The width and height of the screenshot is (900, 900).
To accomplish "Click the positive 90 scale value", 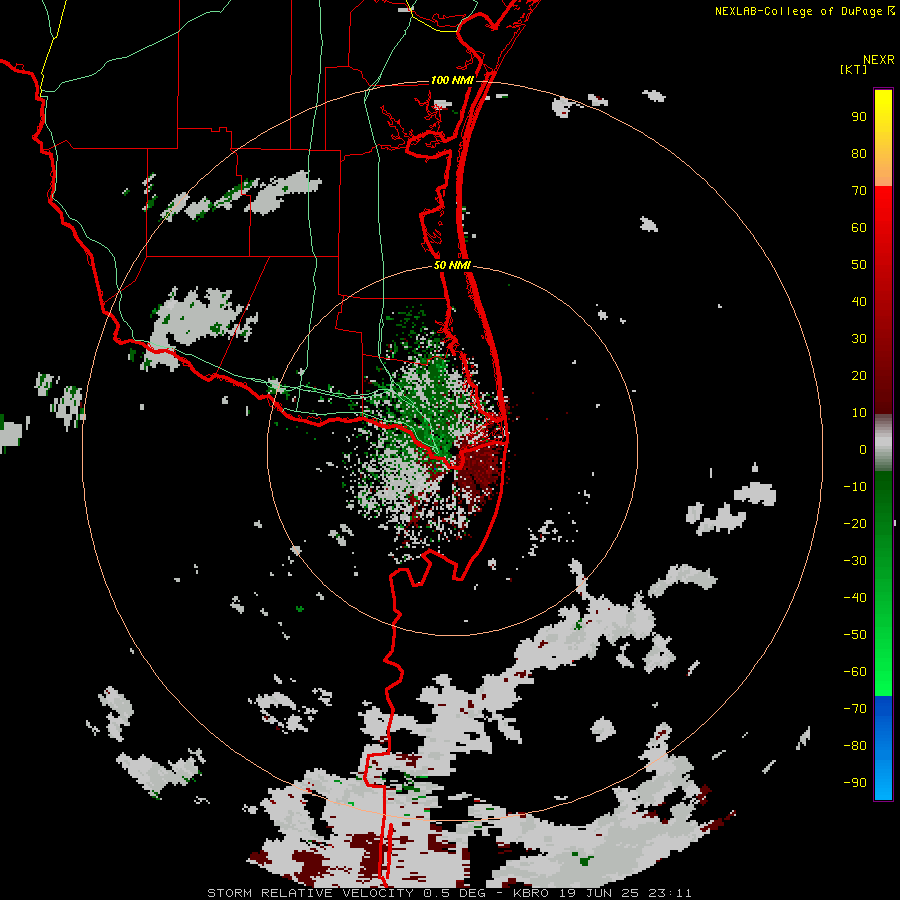I will tap(859, 117).
